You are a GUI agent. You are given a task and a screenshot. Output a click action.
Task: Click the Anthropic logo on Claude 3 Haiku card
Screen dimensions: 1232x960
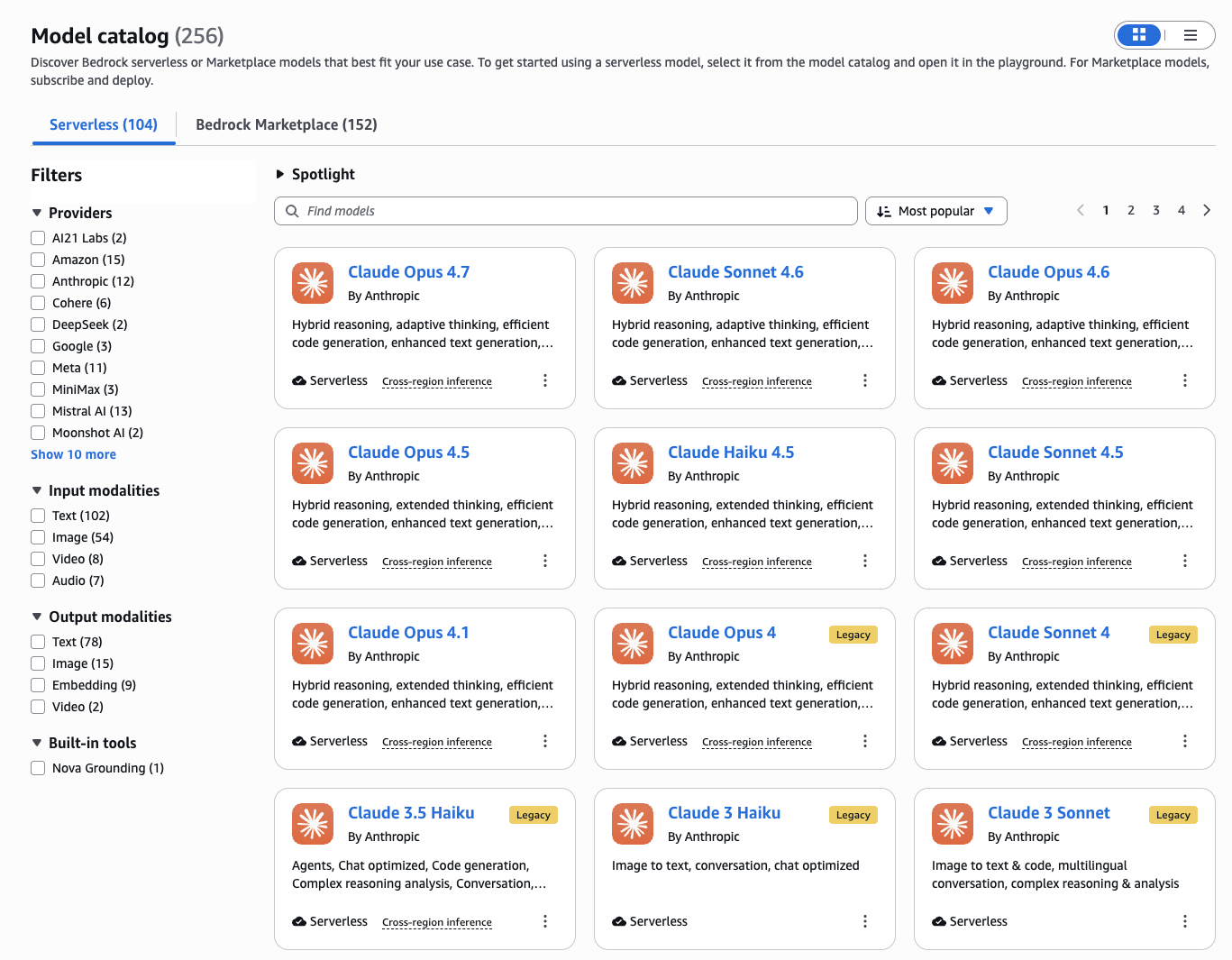tap(633, 824)
